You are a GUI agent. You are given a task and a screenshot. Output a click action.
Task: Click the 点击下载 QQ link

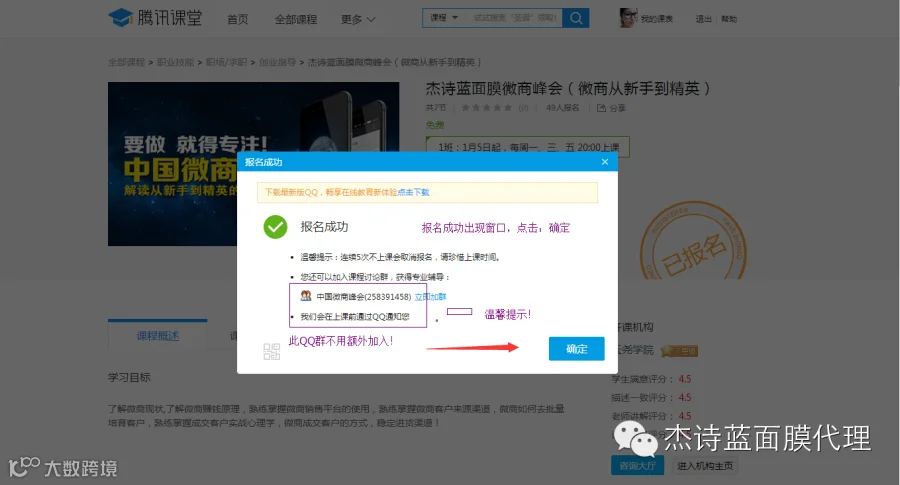413,192
